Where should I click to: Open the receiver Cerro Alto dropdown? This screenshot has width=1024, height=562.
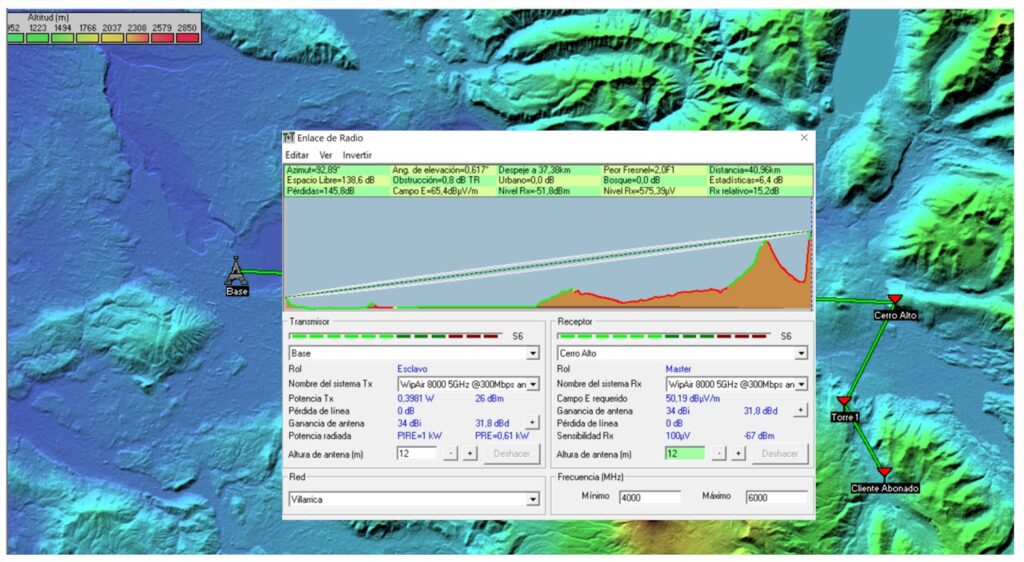pyautogui.click(x=801, y=354)
